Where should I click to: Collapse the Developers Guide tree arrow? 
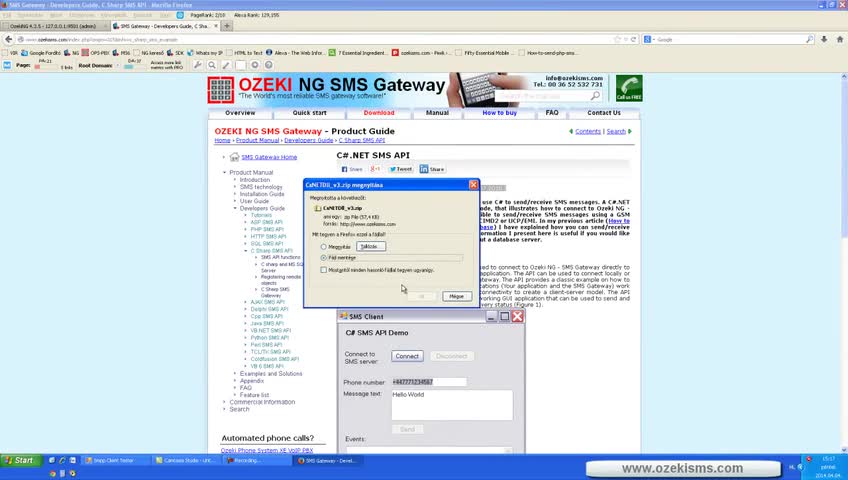pyautogui.click(x=235, y=208)
